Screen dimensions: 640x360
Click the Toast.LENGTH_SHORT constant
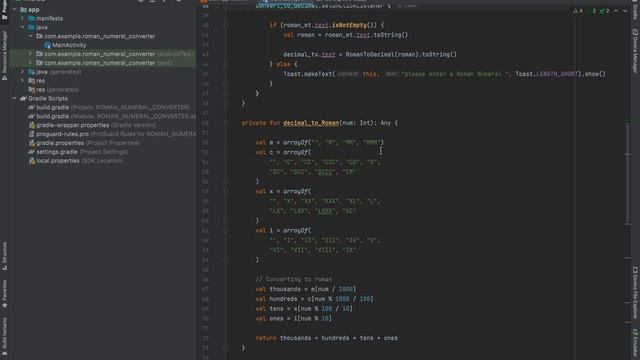548,74
